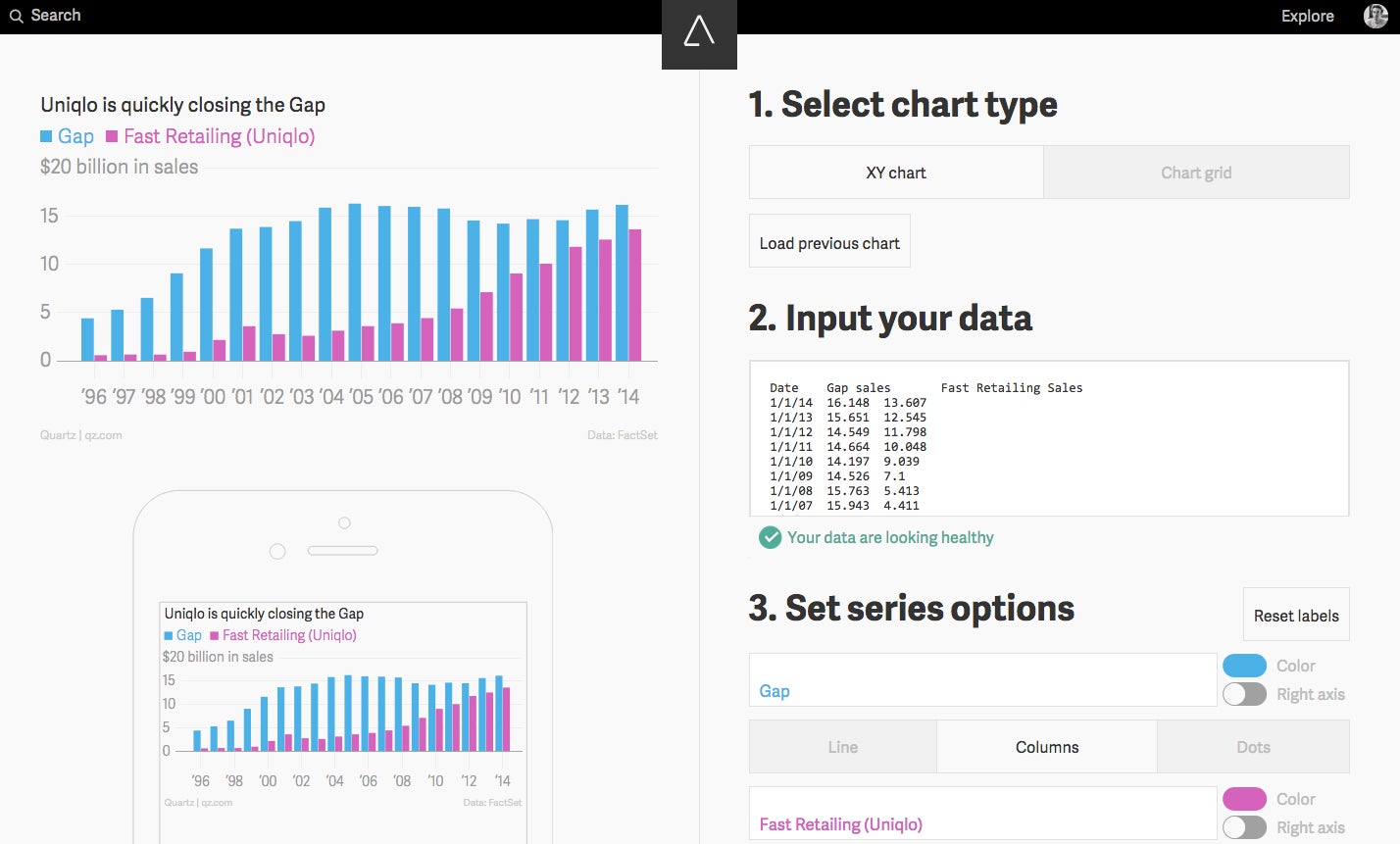The image size is (1400, 844).
Task: Click the Fast Retailing (Uniqlo) label input field
Action: [x=983, y=814]
